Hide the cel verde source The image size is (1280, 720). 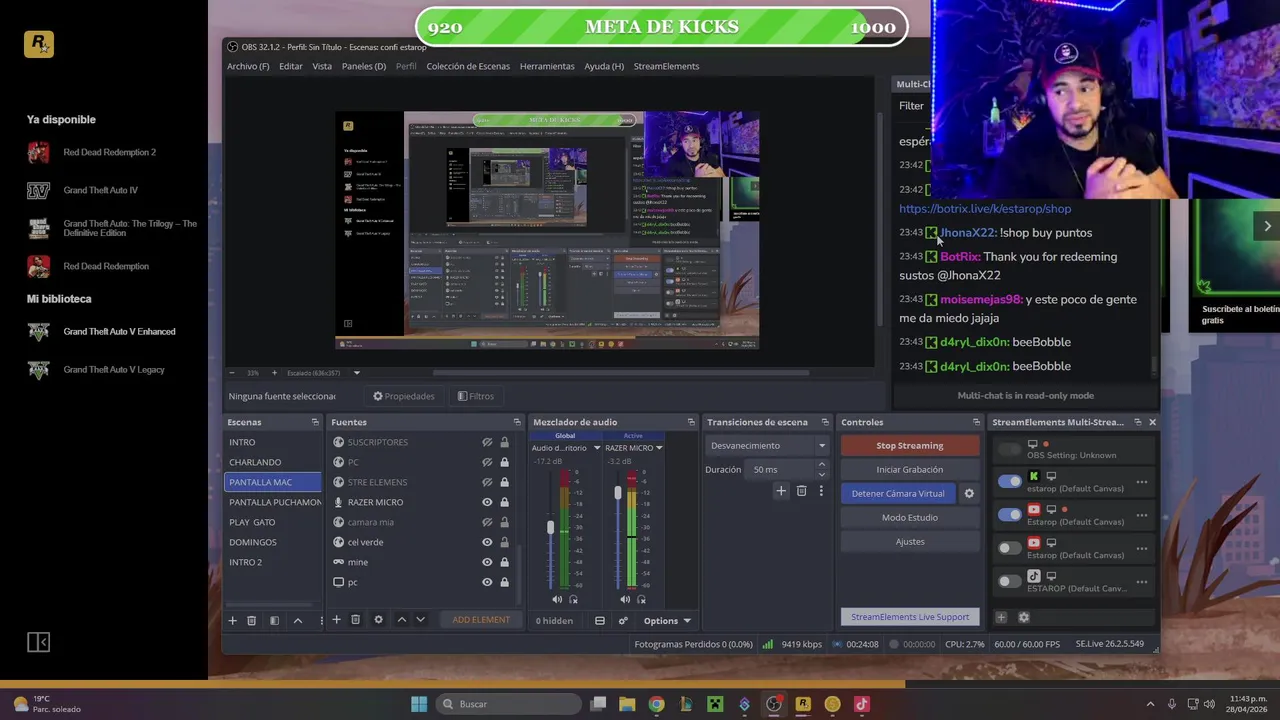click(487, 542)
